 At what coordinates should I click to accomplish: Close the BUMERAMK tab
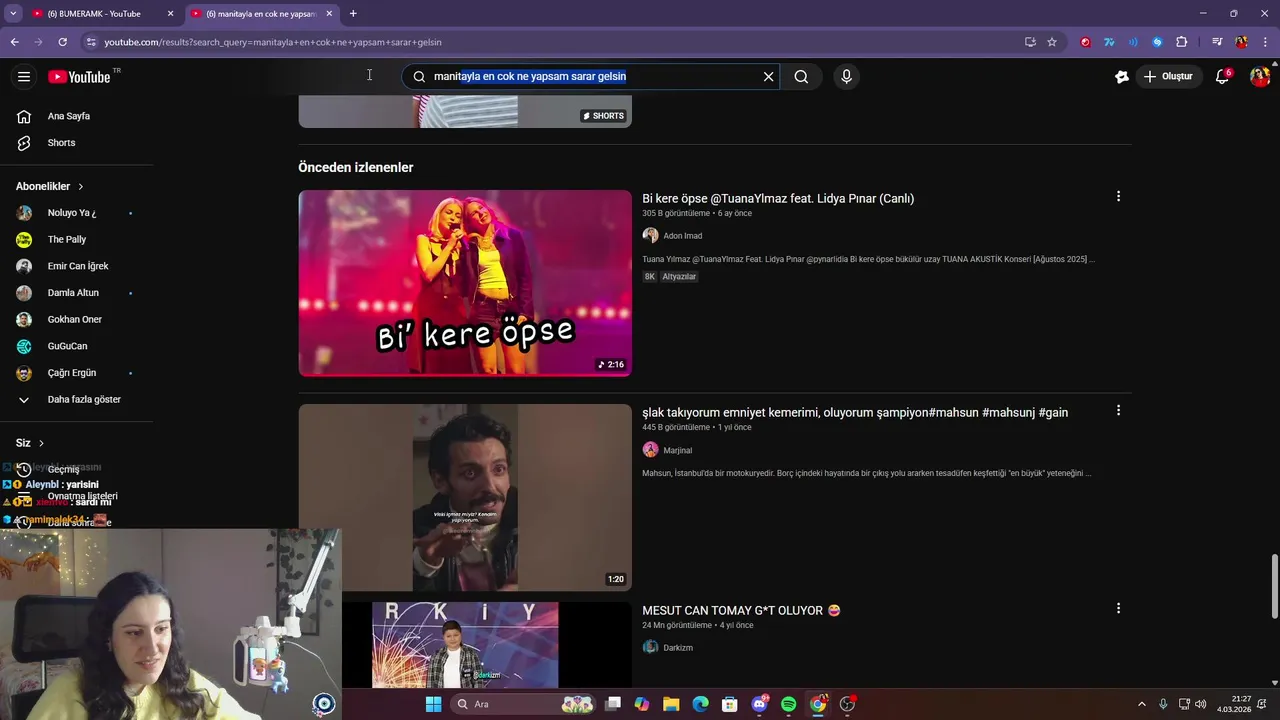pyautogui.click(x=170, y=14)
